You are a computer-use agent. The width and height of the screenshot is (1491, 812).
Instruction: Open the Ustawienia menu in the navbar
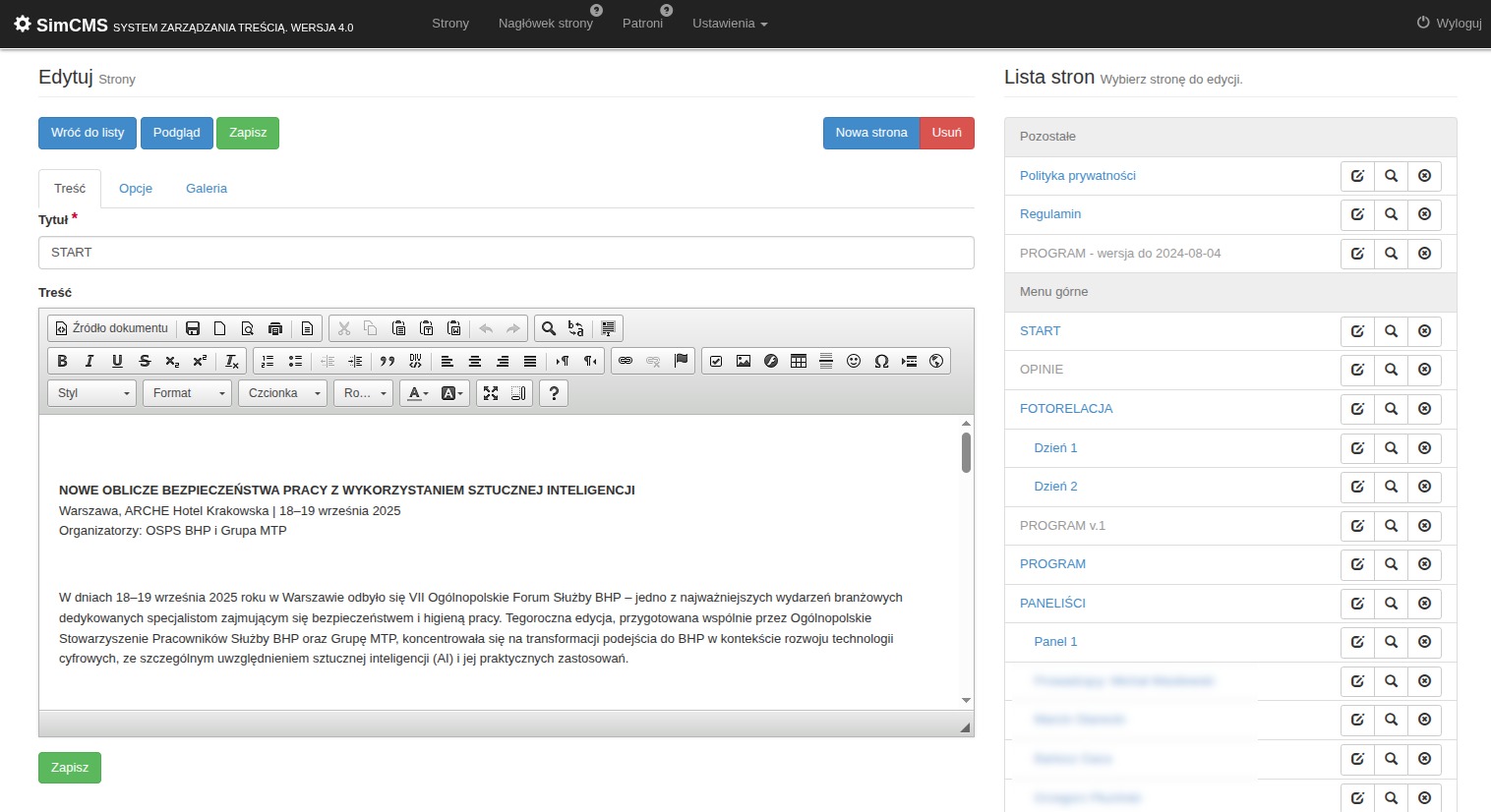[729, 24]
